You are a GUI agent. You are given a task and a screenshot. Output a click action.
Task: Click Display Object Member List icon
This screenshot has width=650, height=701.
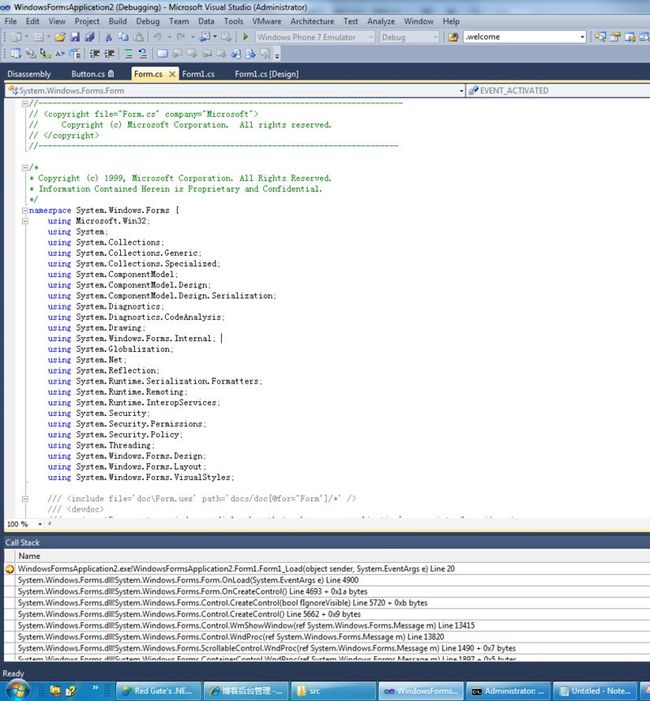coord(16,54)
